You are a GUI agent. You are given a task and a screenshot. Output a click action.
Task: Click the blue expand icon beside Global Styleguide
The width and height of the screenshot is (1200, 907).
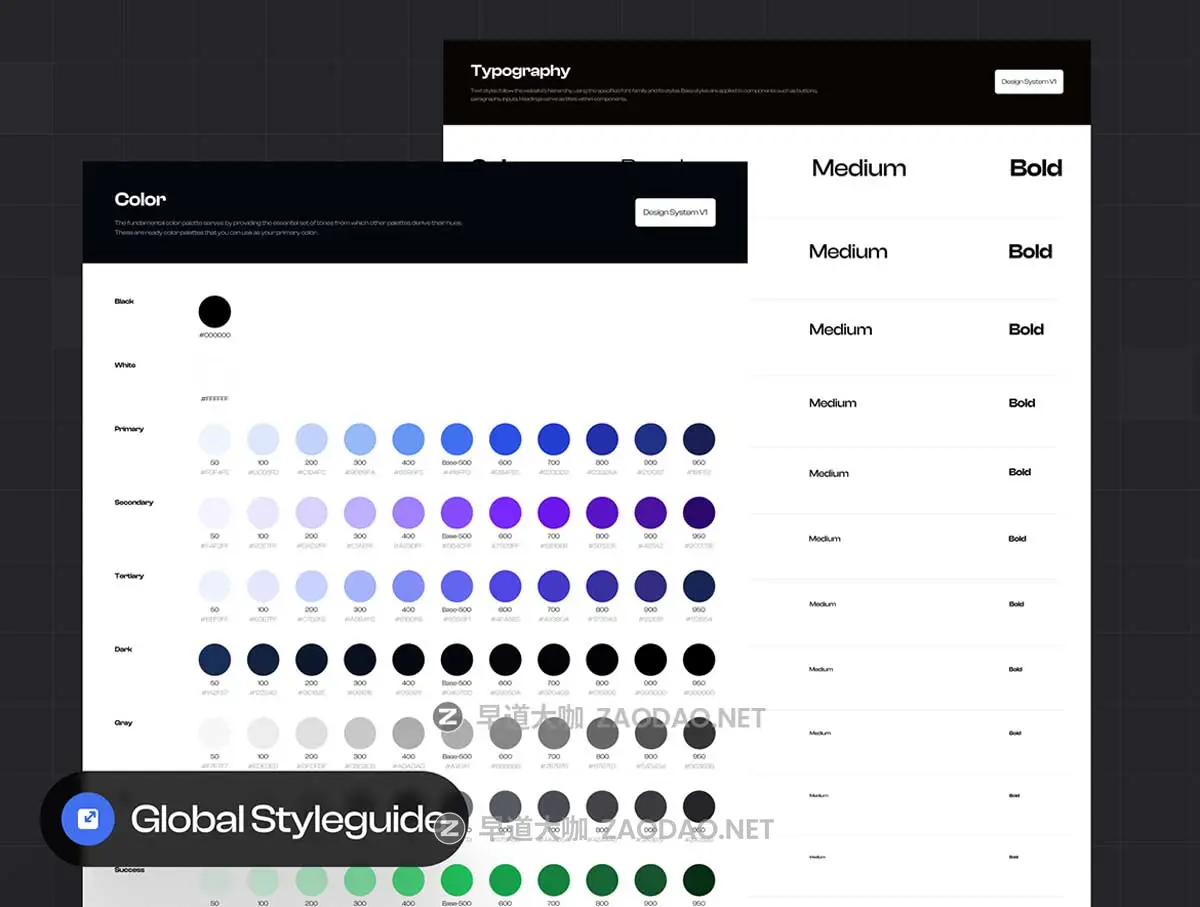[x=86, y=818]
